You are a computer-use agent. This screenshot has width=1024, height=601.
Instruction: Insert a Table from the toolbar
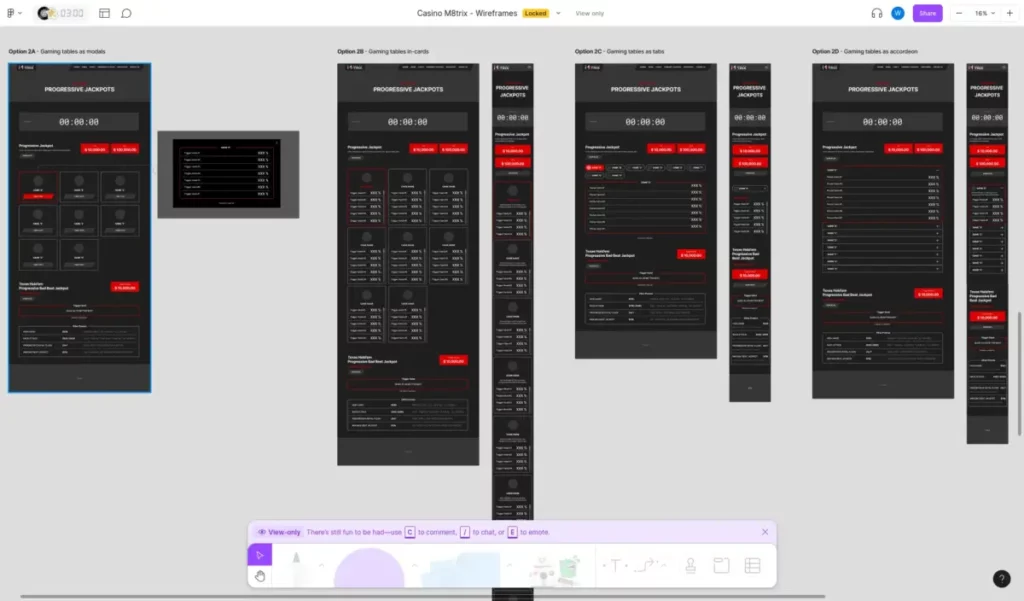(x=753, y=566)
